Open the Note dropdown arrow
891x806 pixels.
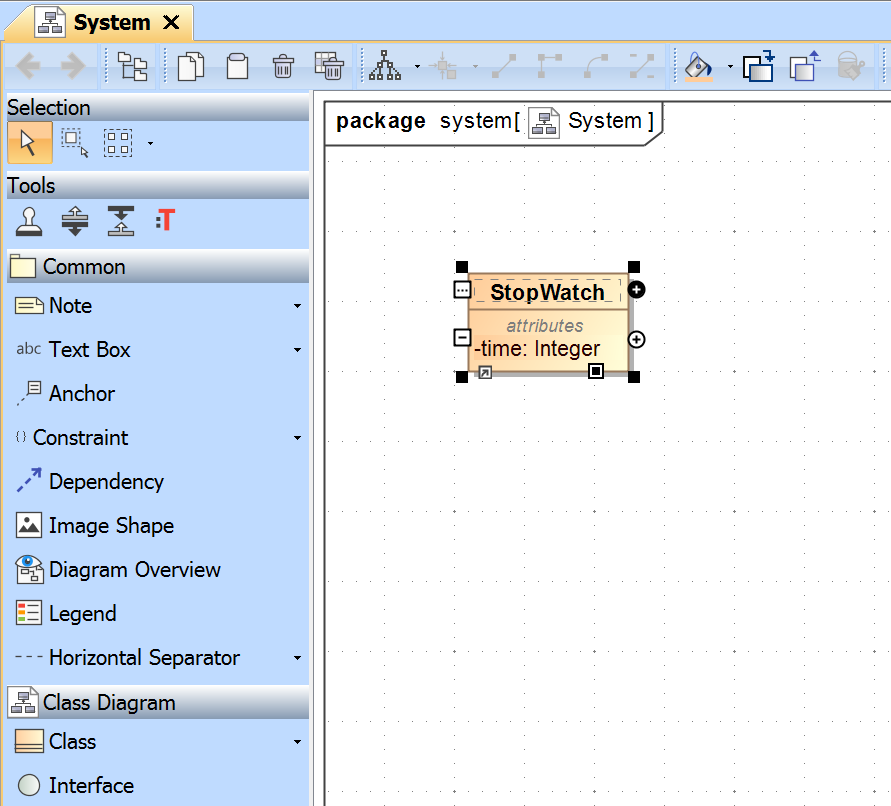click(297, 307)
